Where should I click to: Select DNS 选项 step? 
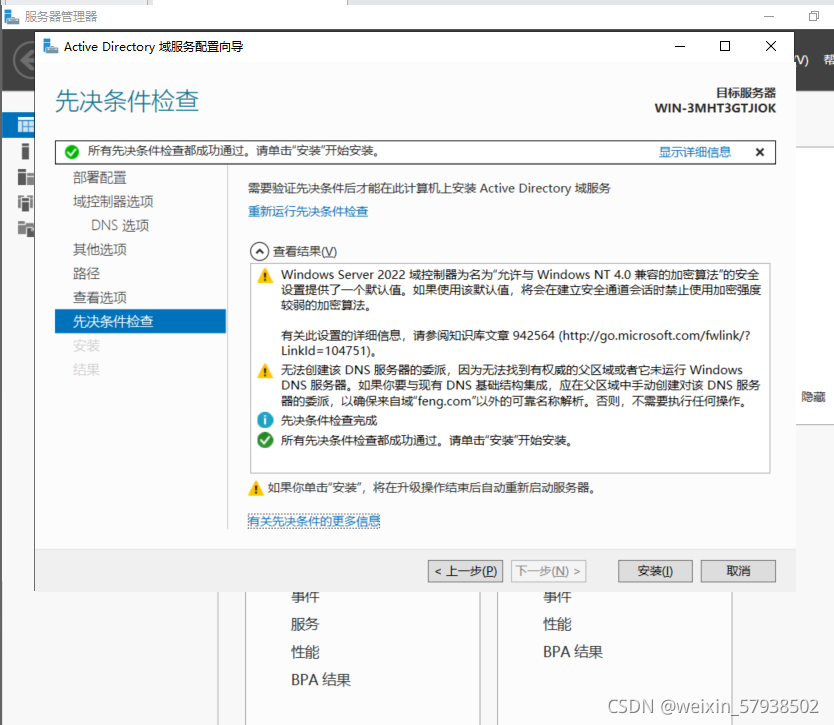(120, 226)
